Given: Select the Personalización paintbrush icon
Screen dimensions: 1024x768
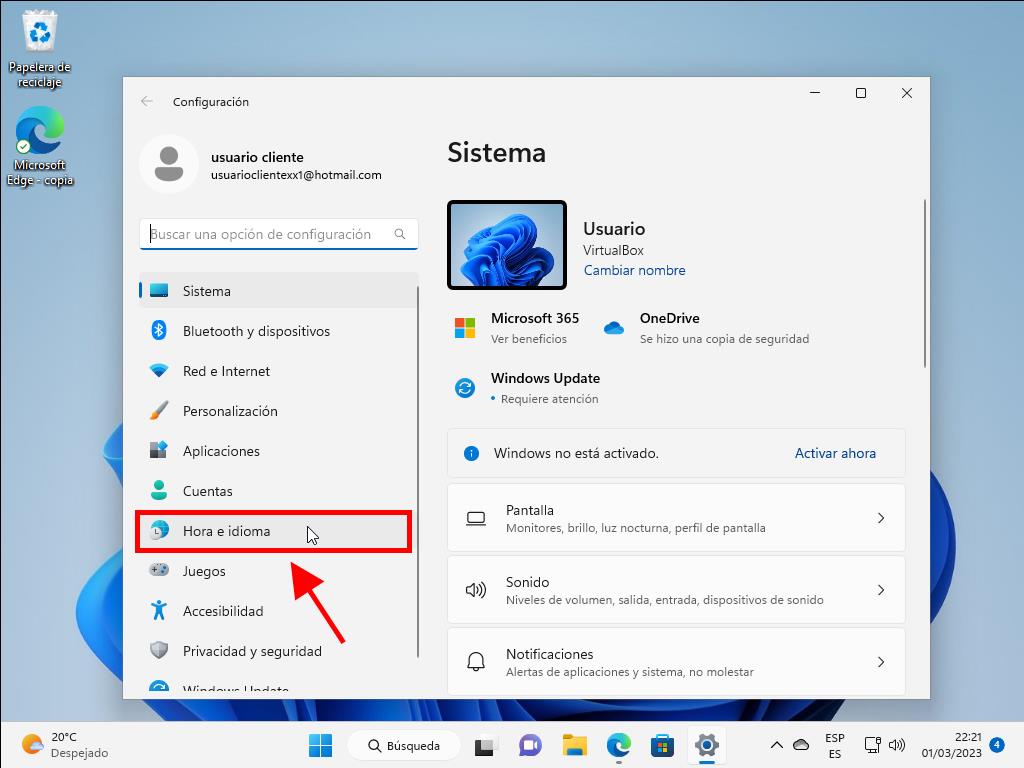Looking at the screenshot, I should click(x=158, y=411).
